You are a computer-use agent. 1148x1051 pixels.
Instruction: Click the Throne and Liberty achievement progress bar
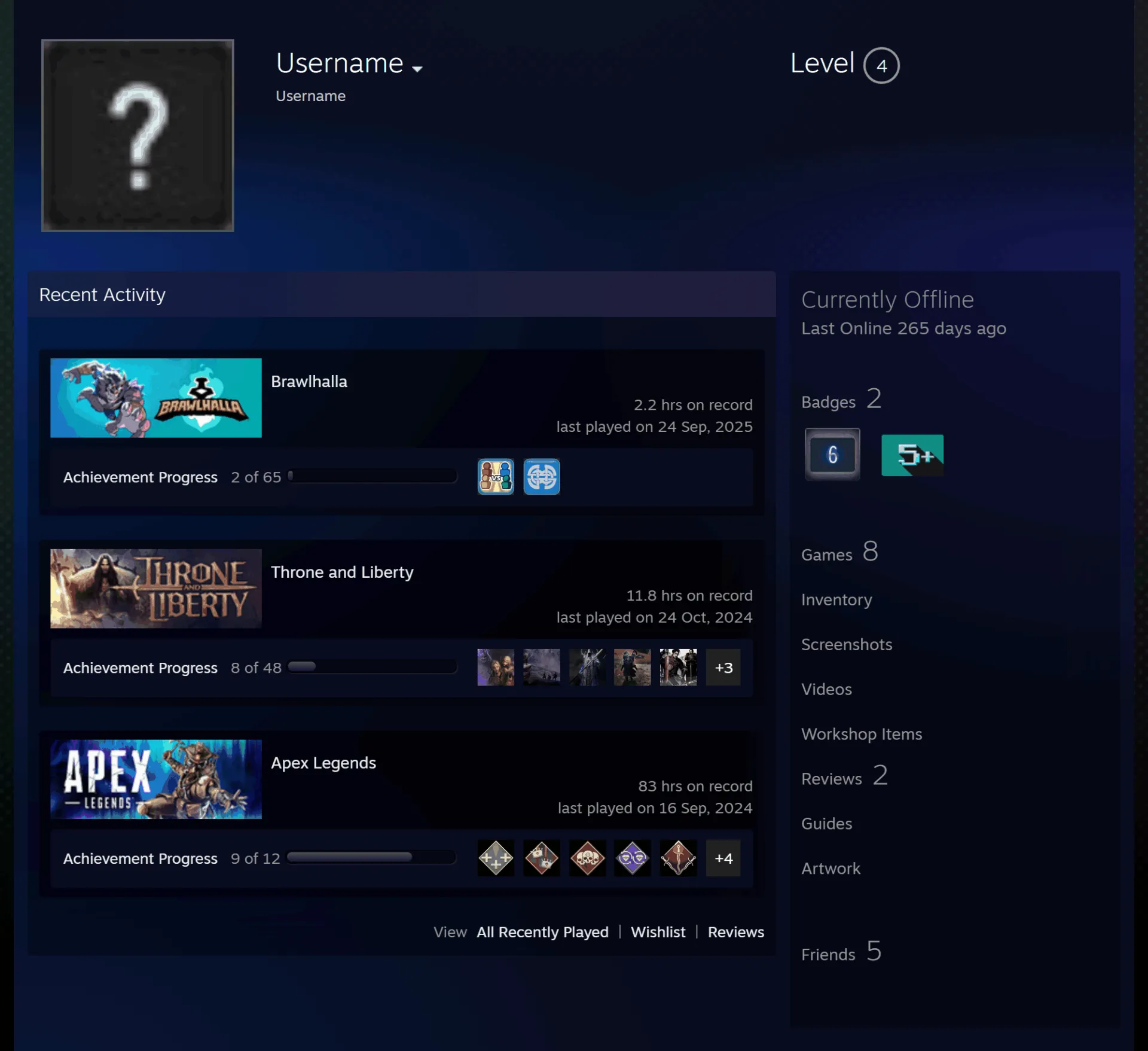(x=372, y=666)
